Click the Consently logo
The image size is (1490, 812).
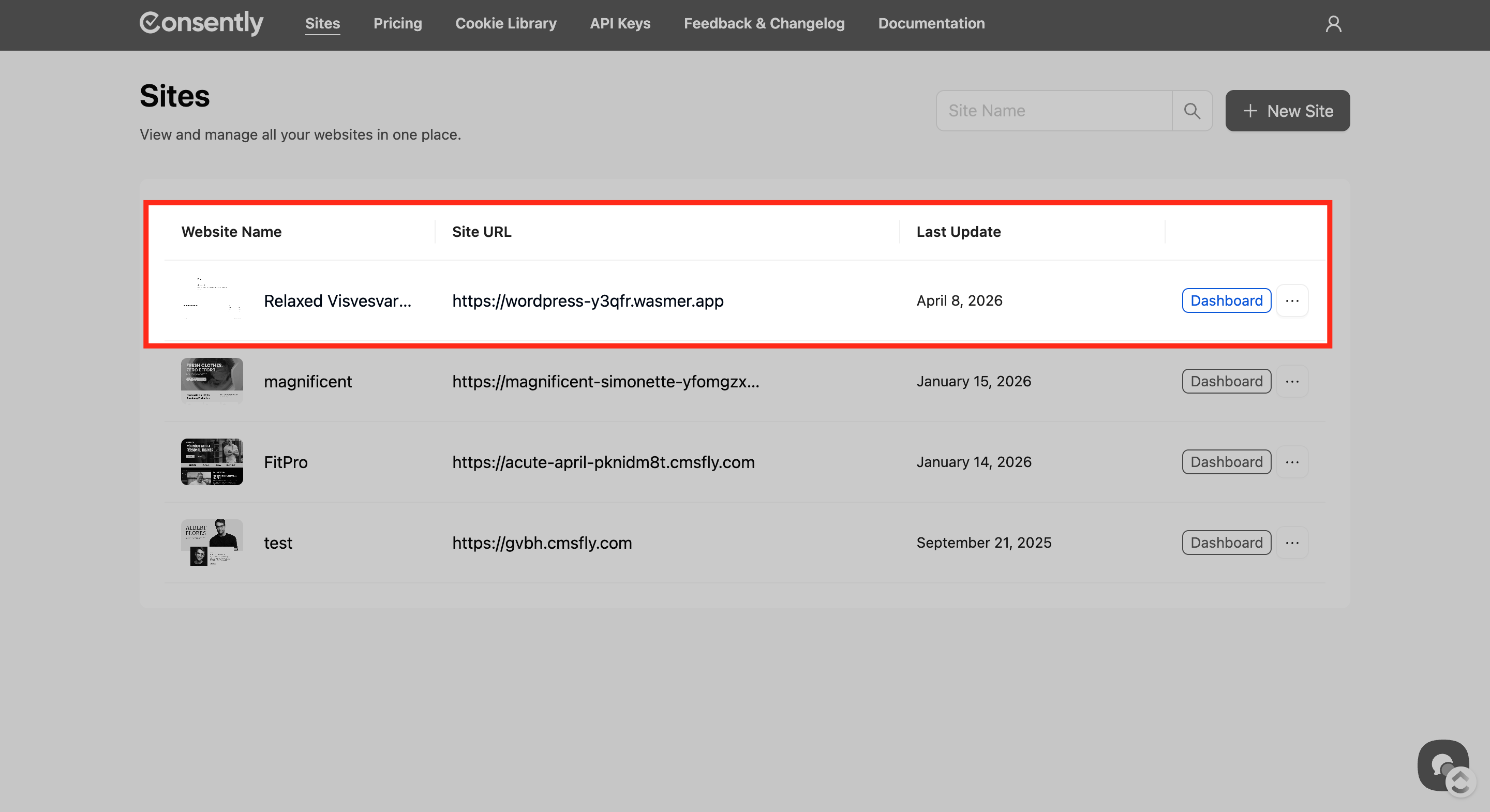(x=201, y=23)
